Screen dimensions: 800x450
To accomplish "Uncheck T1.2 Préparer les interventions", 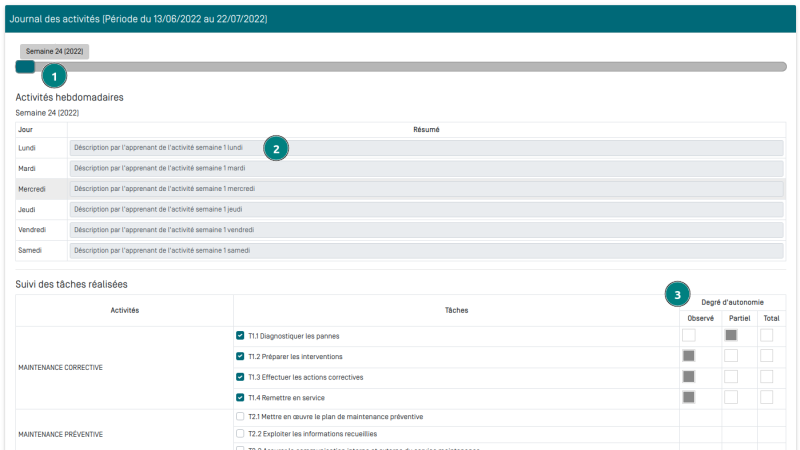I will [x=240, y=356].
